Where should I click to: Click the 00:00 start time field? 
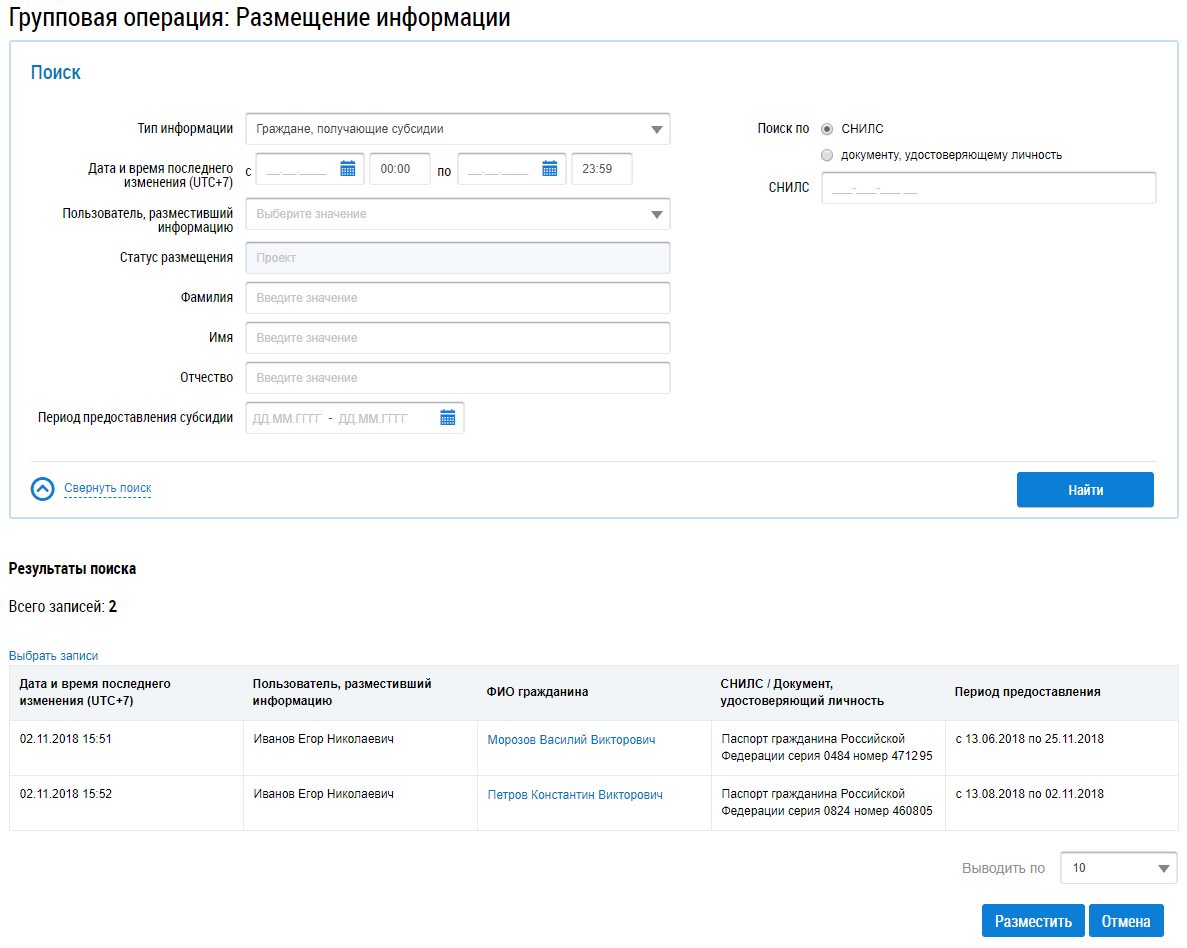[399, 169]
